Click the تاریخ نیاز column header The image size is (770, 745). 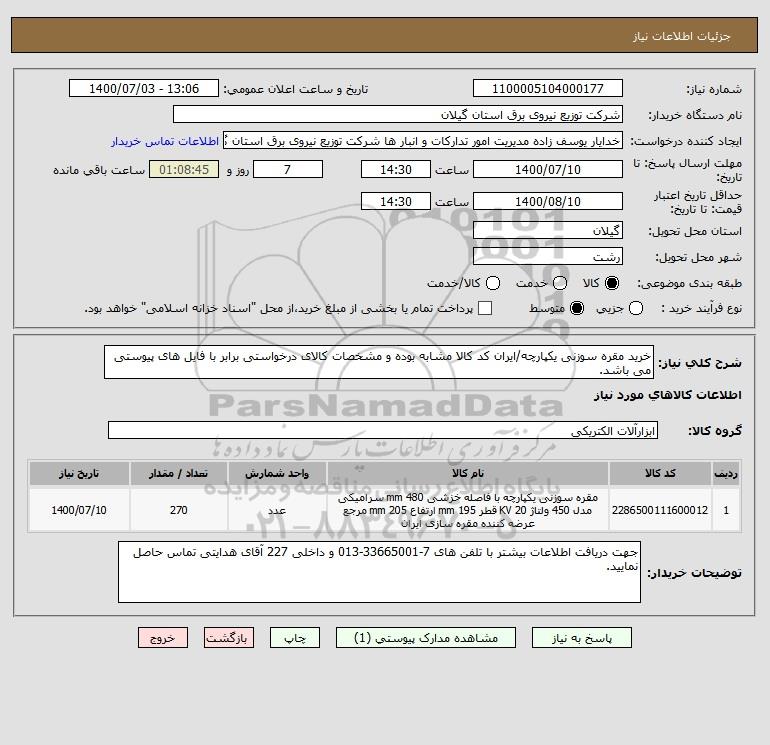pyautogui.click(x=79, y=473)
